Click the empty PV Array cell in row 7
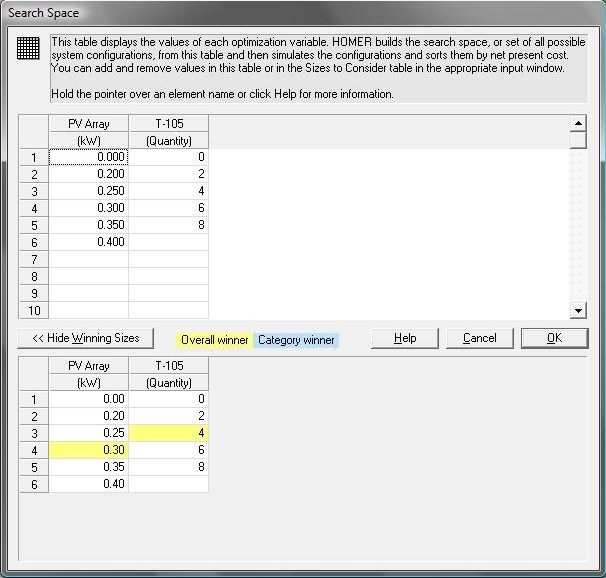Image resolution: width=606 pixels, height=578 pixels. coord(89,259)
